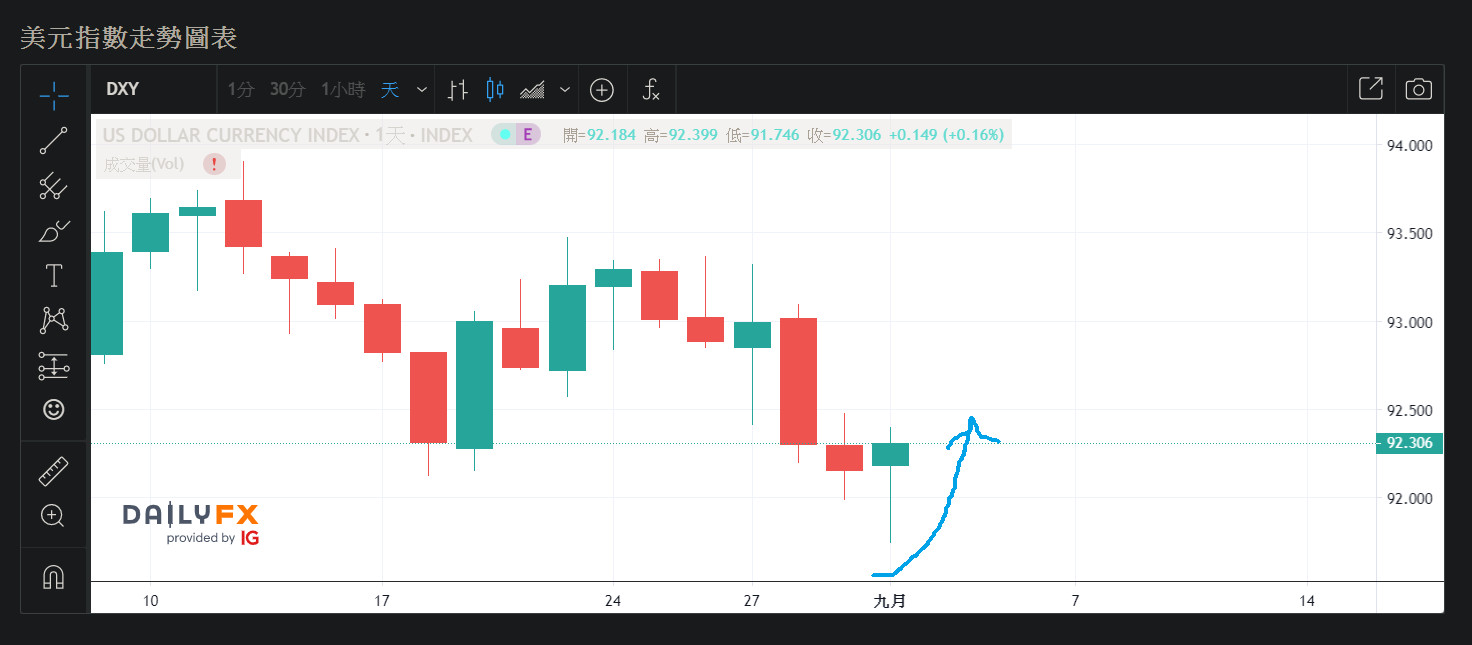Click the compare or add symbol button
Screen dimensions: 1472x645
pyautogui.click(x=601, y=90)
